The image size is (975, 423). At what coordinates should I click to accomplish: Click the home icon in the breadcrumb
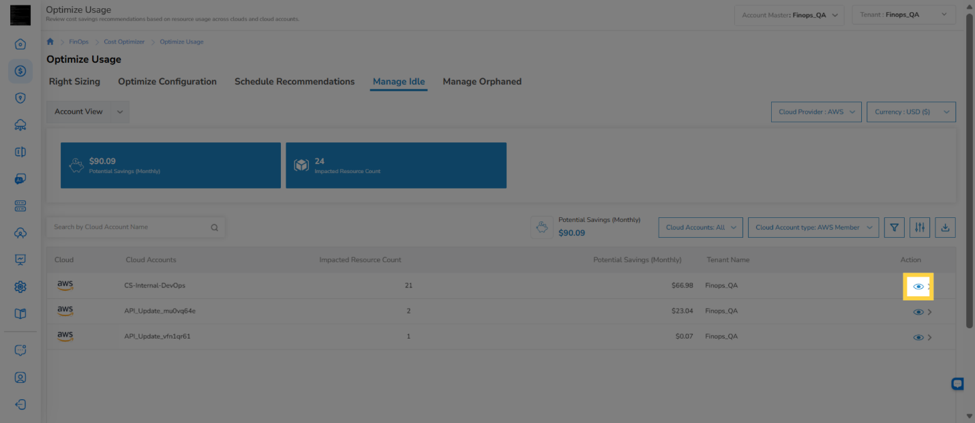[50, 42]
